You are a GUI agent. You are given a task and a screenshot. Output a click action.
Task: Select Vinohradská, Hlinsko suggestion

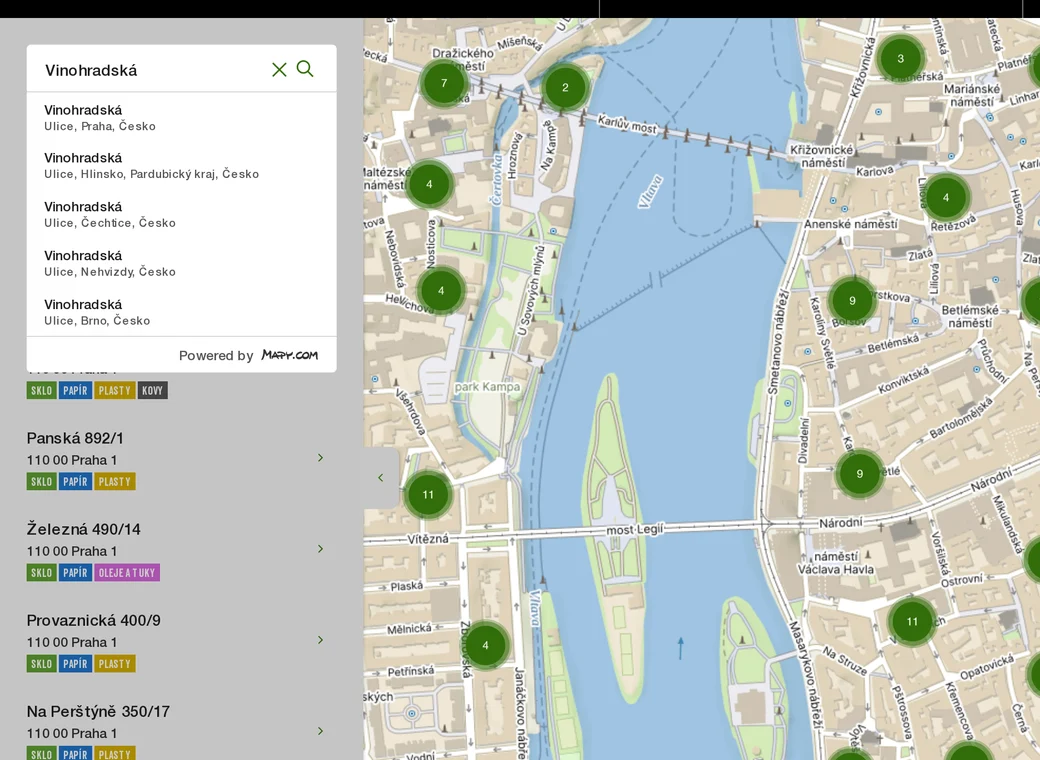(x=181, y=166)
